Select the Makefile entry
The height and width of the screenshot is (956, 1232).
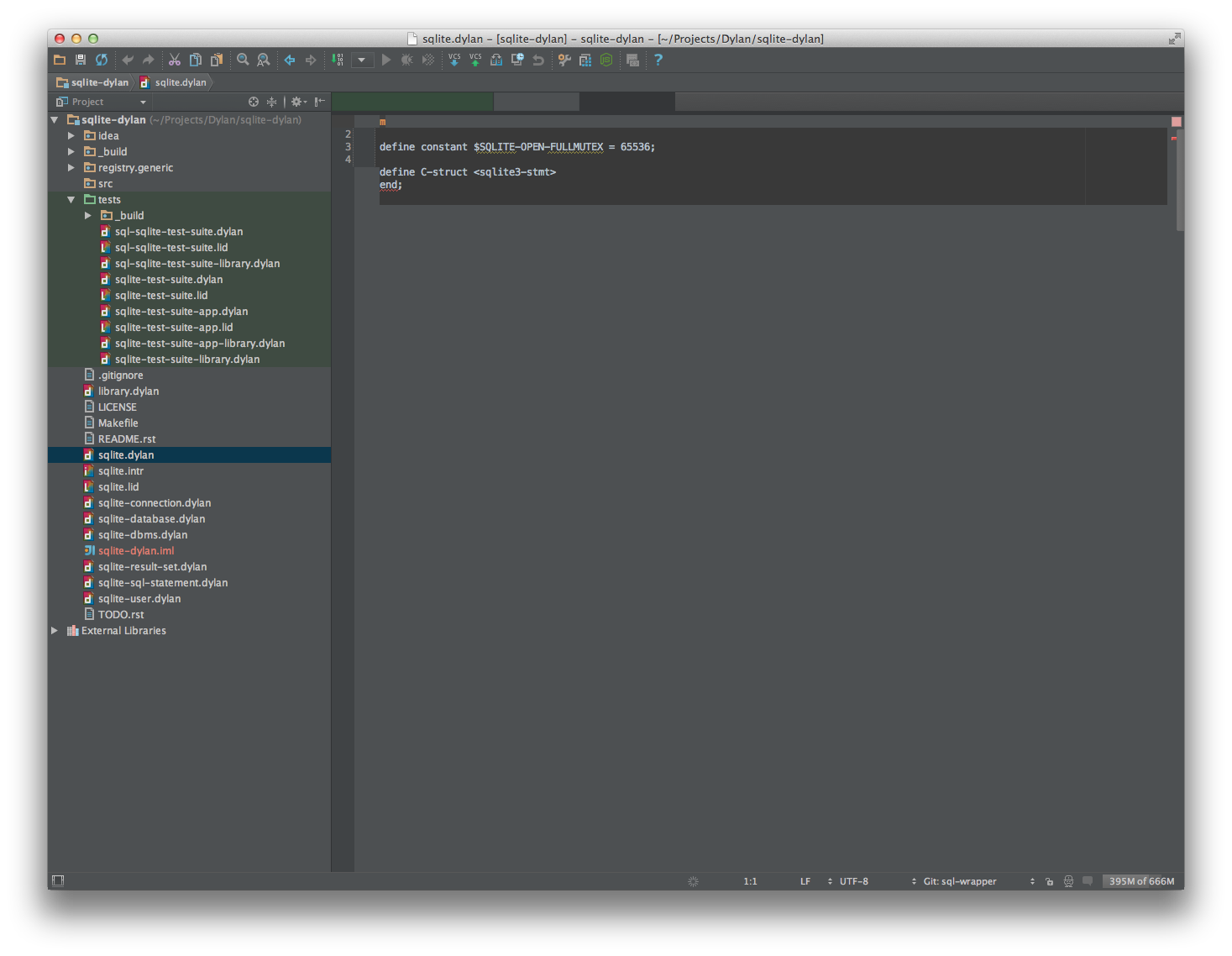coord(189,423)
